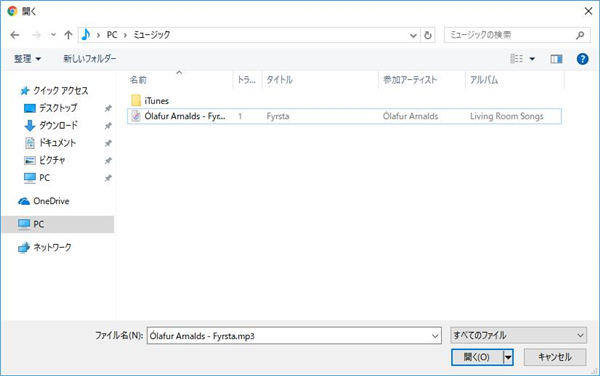Go up one folder level
The height and width of the screenshot is (376, 600).
tap(68, 35)
